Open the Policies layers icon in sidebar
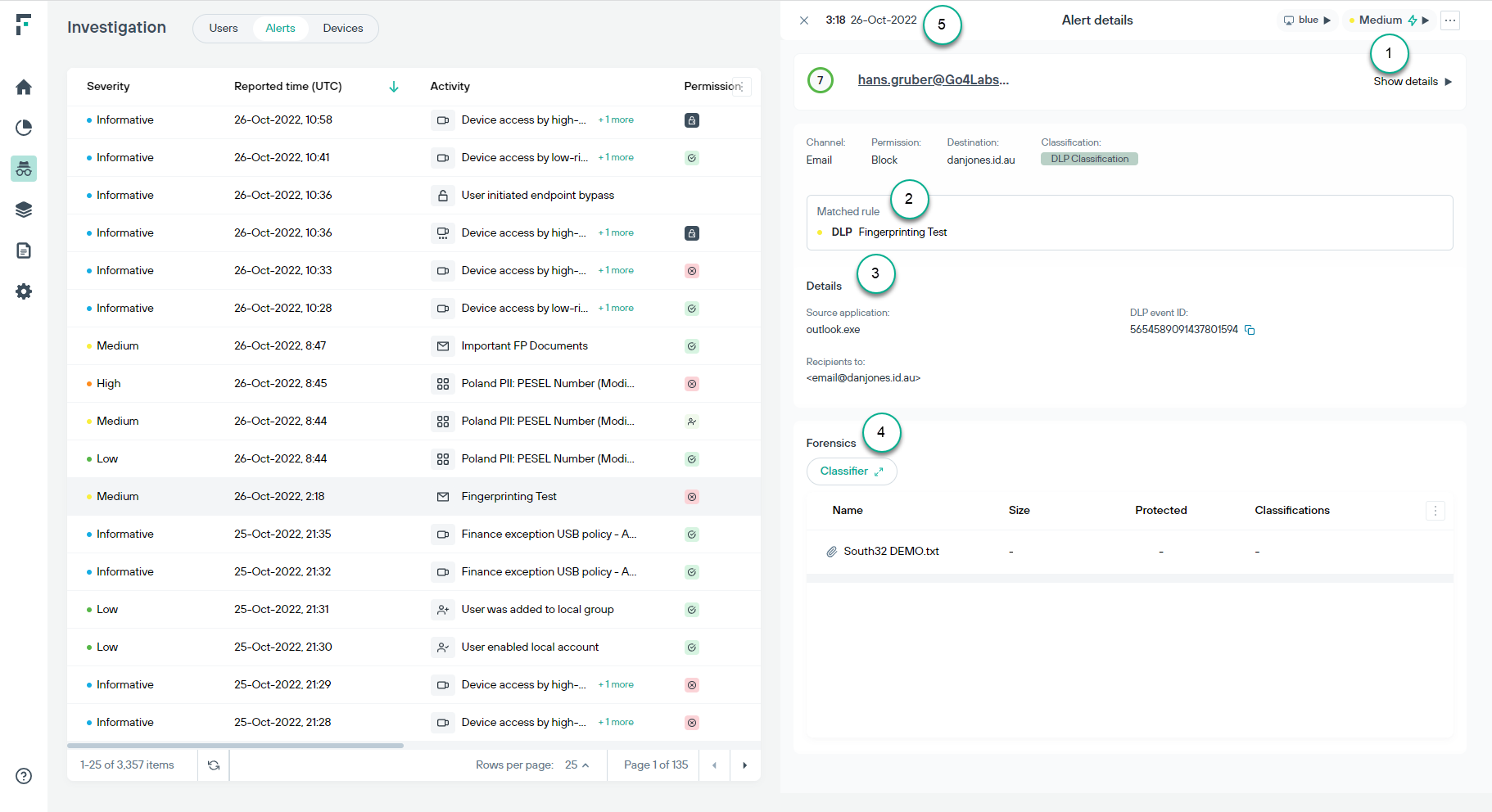This screenshot has width=1492, height=812. [24, 210]
